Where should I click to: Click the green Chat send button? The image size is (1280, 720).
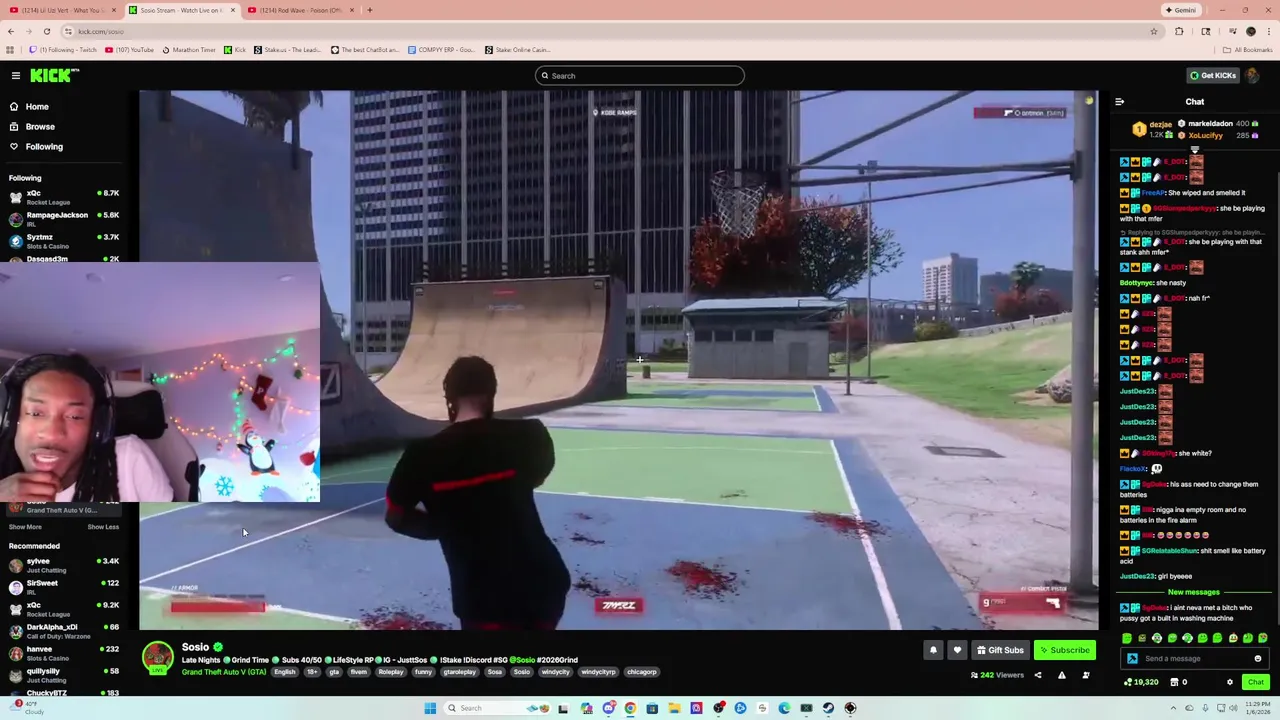[x=1255, y=682]
